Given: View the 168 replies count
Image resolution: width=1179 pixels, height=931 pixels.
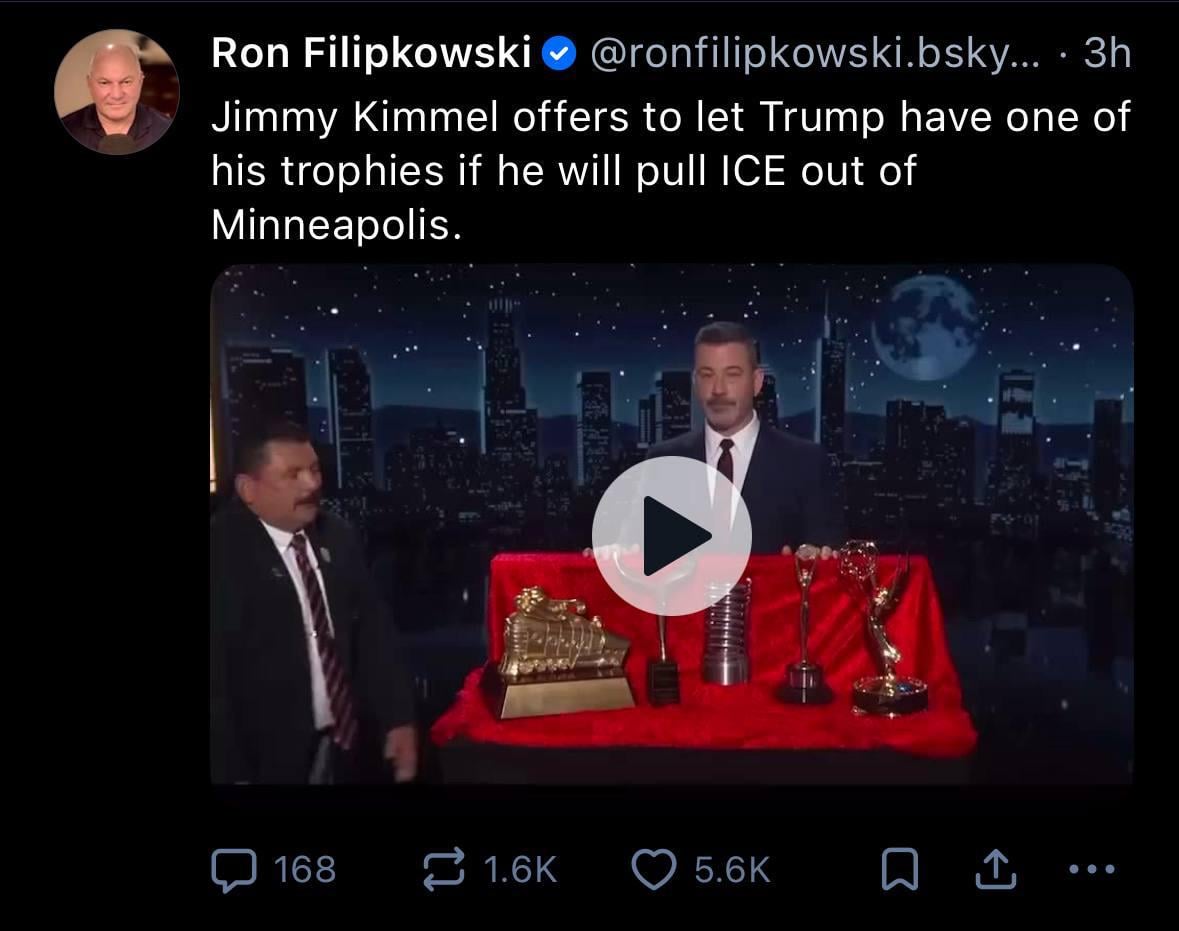Looking at the screenshot, I should coord(305,870).
